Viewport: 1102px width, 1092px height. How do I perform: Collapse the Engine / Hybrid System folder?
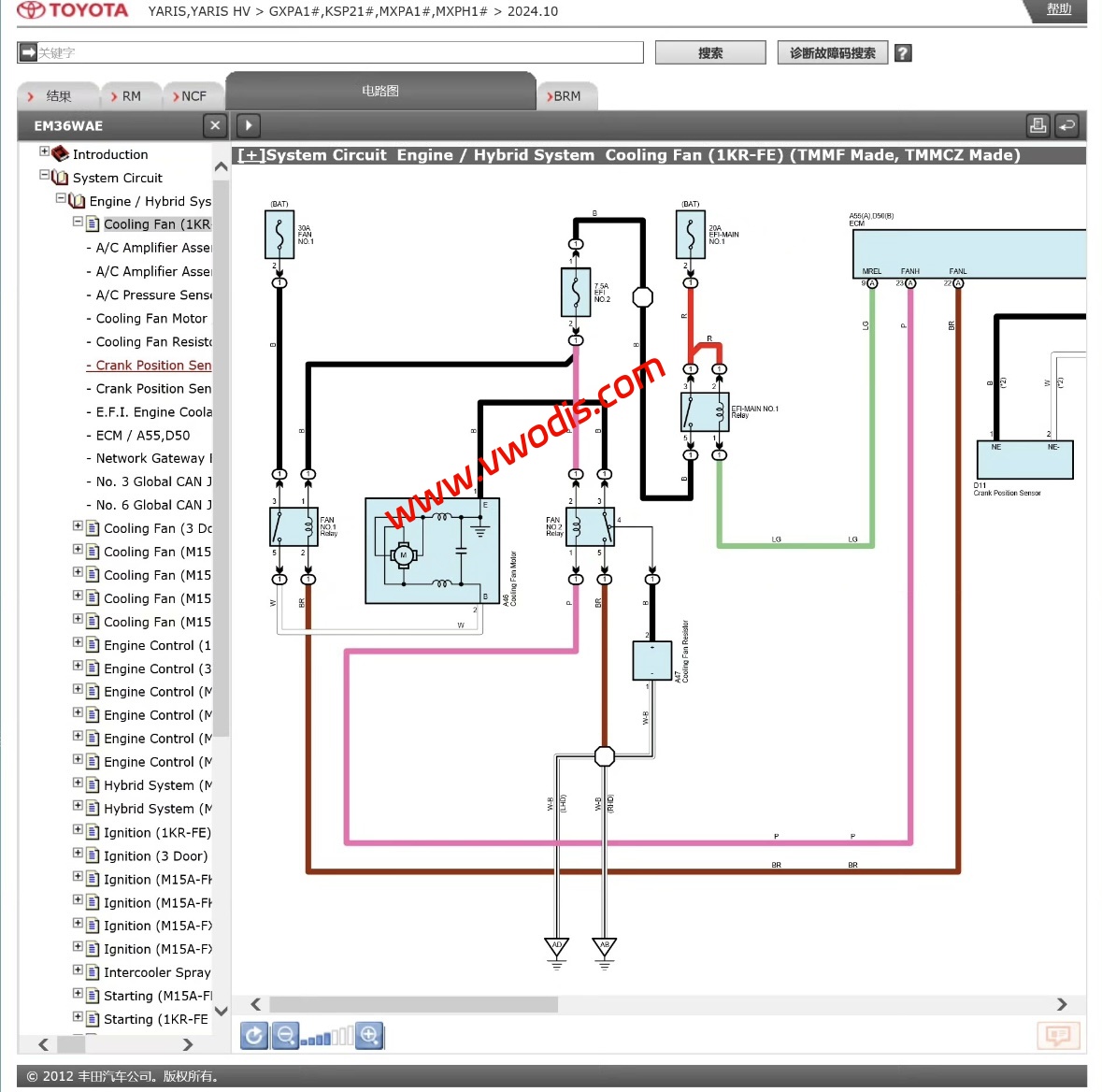pos(61,198)
